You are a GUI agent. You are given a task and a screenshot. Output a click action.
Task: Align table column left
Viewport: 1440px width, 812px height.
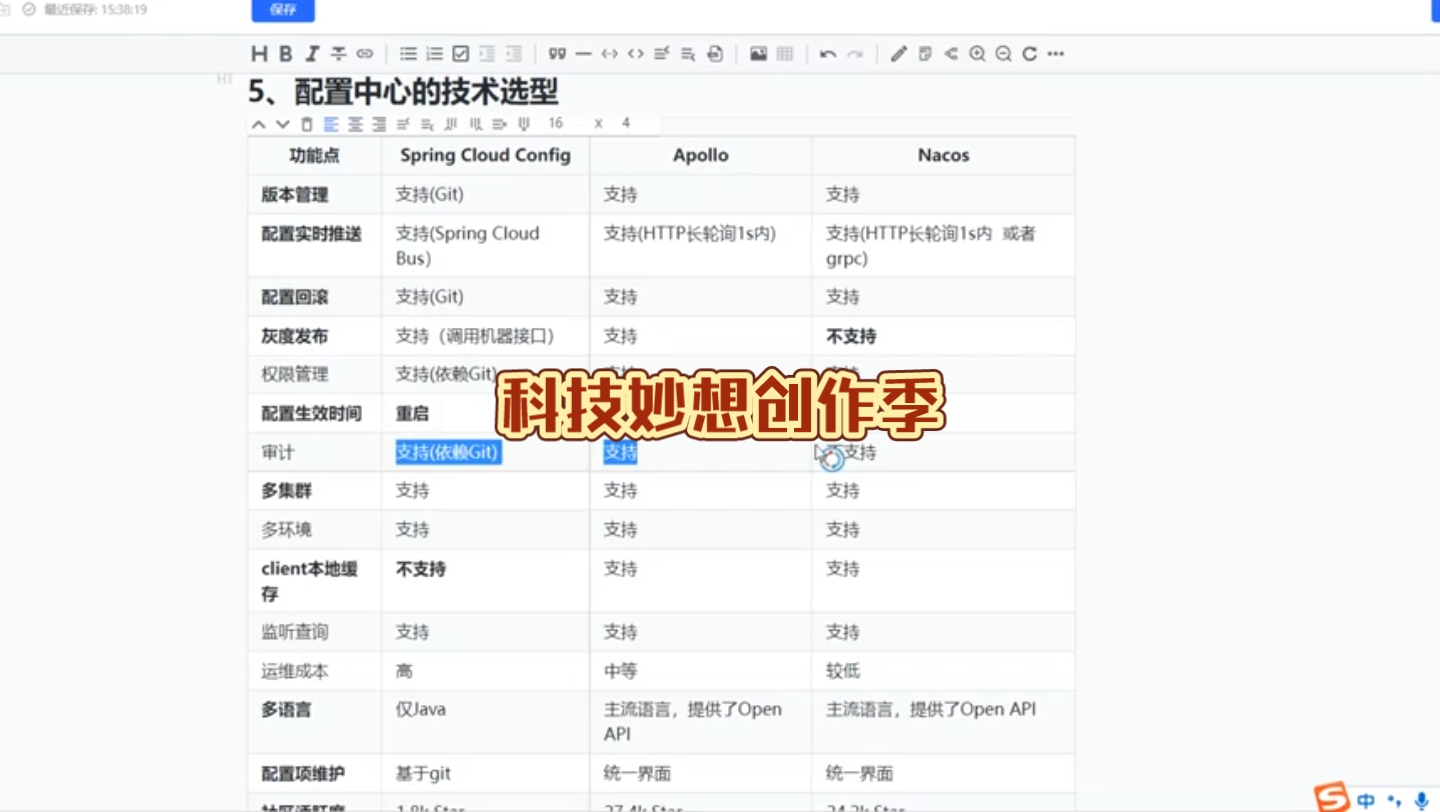pos(331,124)
